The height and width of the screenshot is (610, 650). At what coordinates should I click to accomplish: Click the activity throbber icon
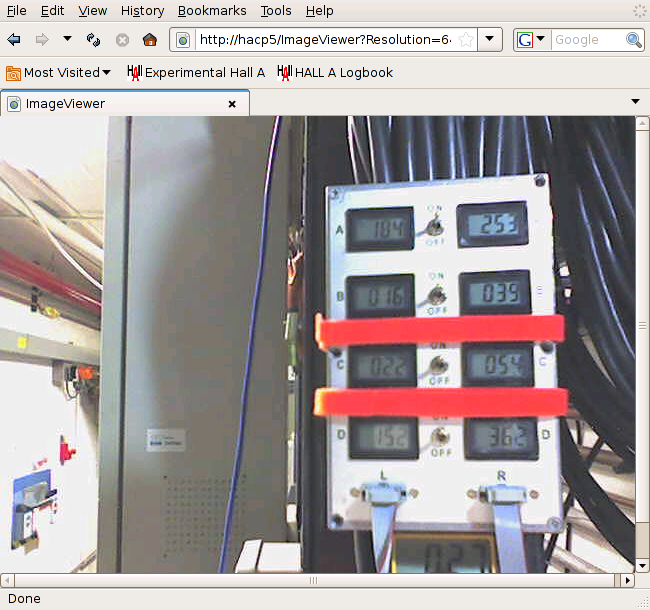[x=639, y=11]
